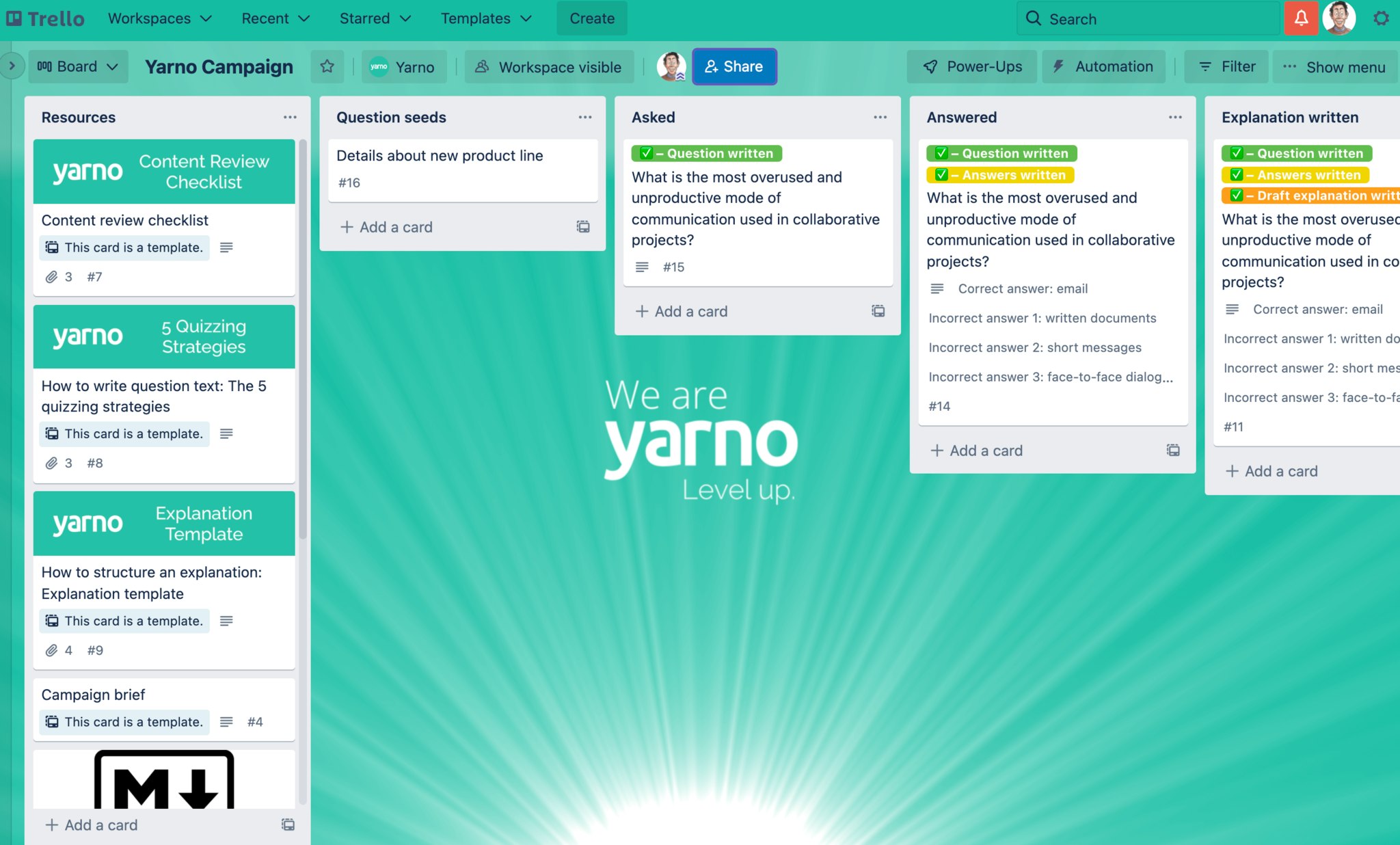Click the search magnifier icon
This screenshot has height=845, width=1400.
point(1034,17)
